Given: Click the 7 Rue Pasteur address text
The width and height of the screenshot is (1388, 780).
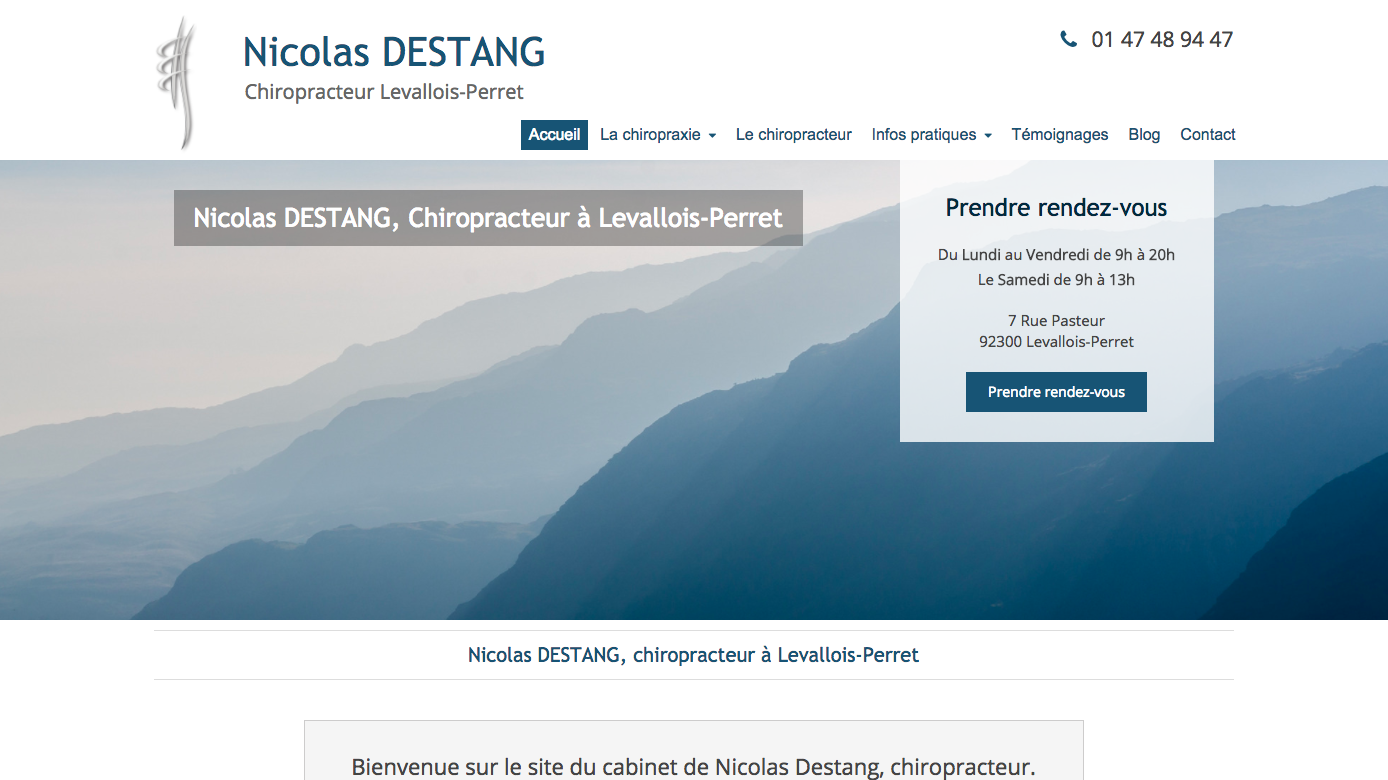Looking at the screenshot, I should (1056, 321).
